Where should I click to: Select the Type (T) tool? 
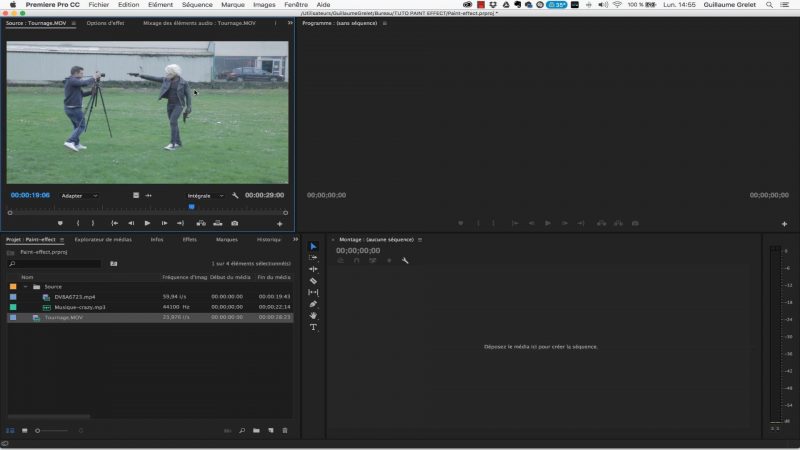point(313,328)
